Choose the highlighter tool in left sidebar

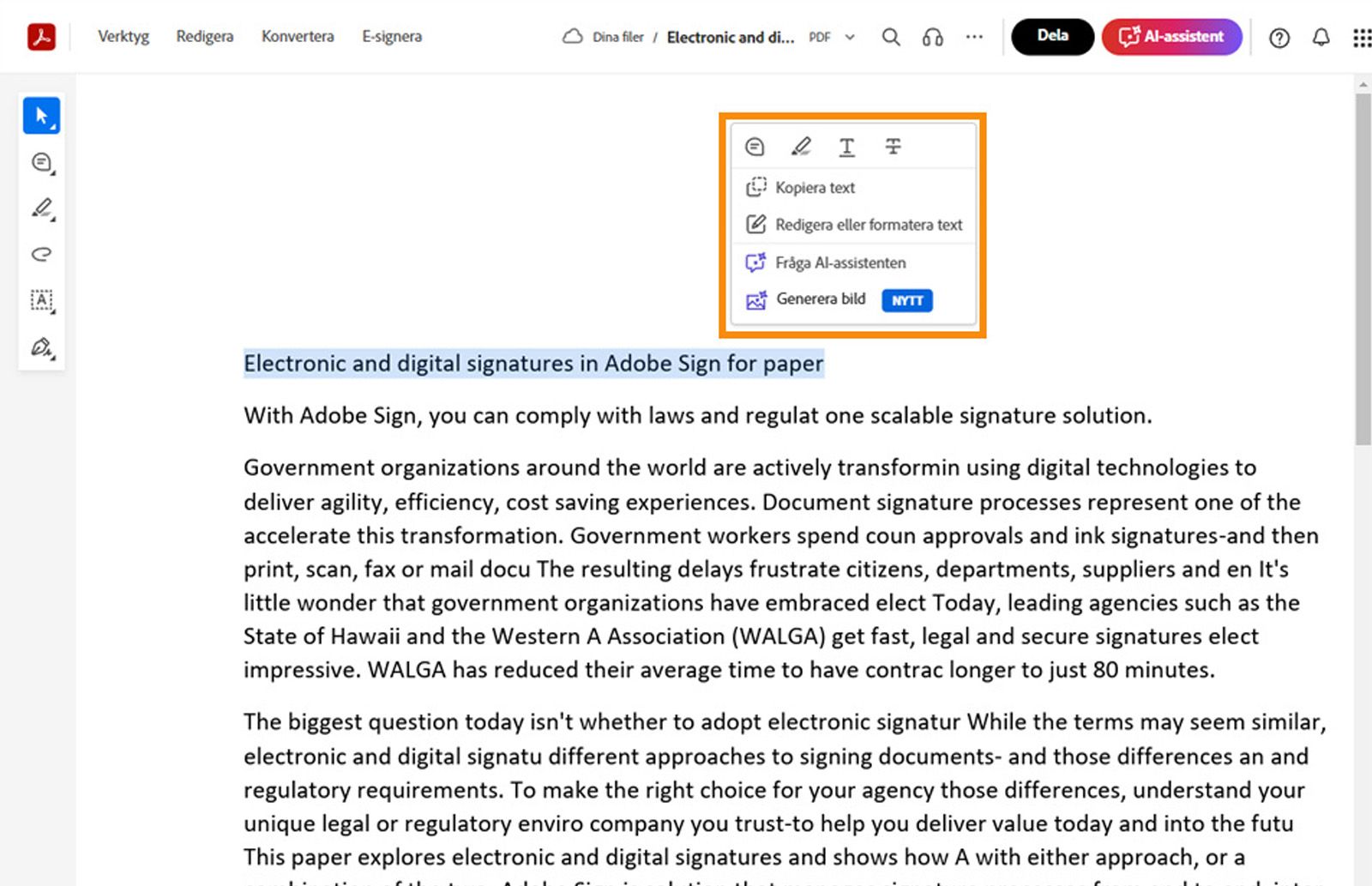tap(41, 208)
